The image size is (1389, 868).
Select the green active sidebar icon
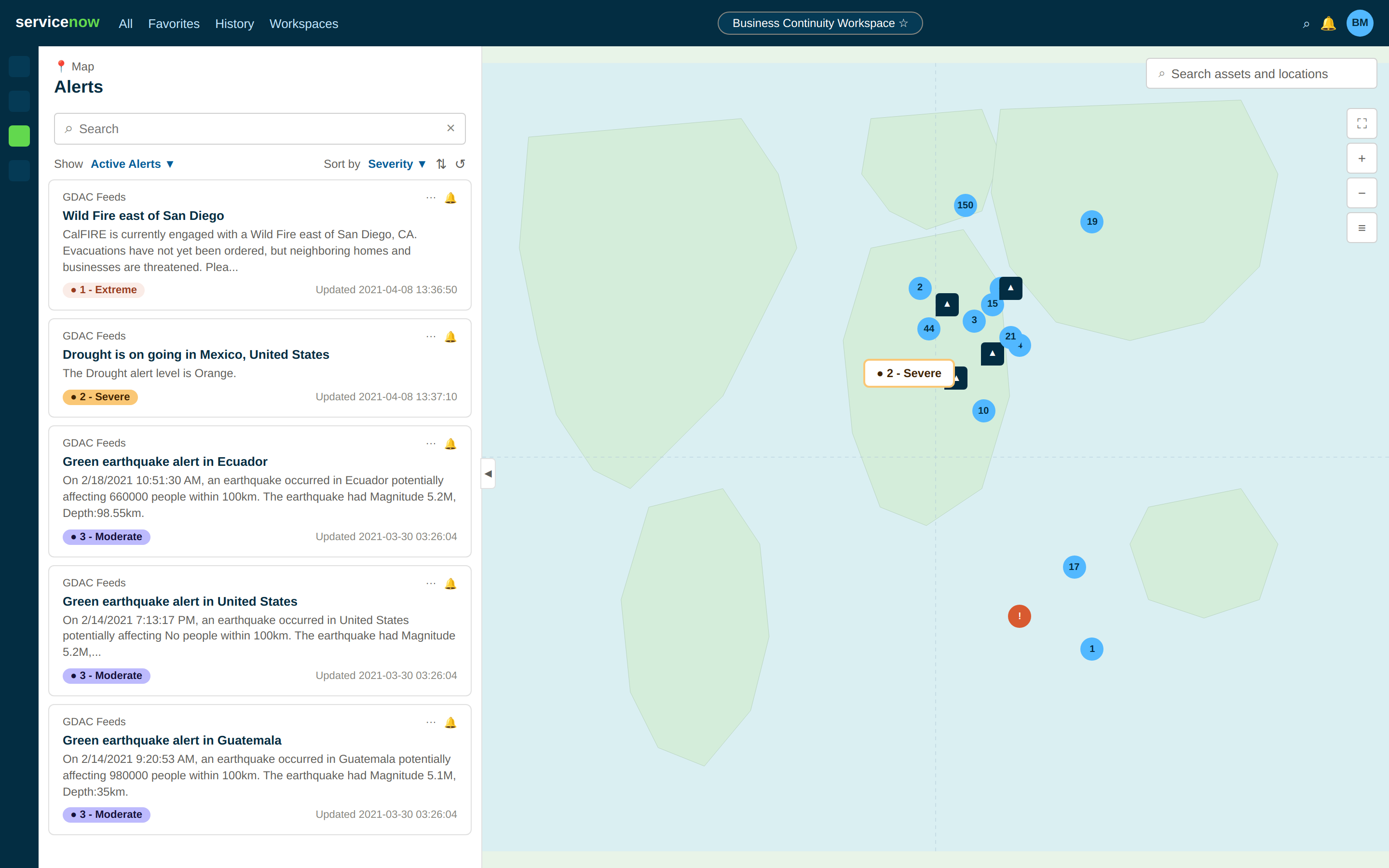[19, 136]
